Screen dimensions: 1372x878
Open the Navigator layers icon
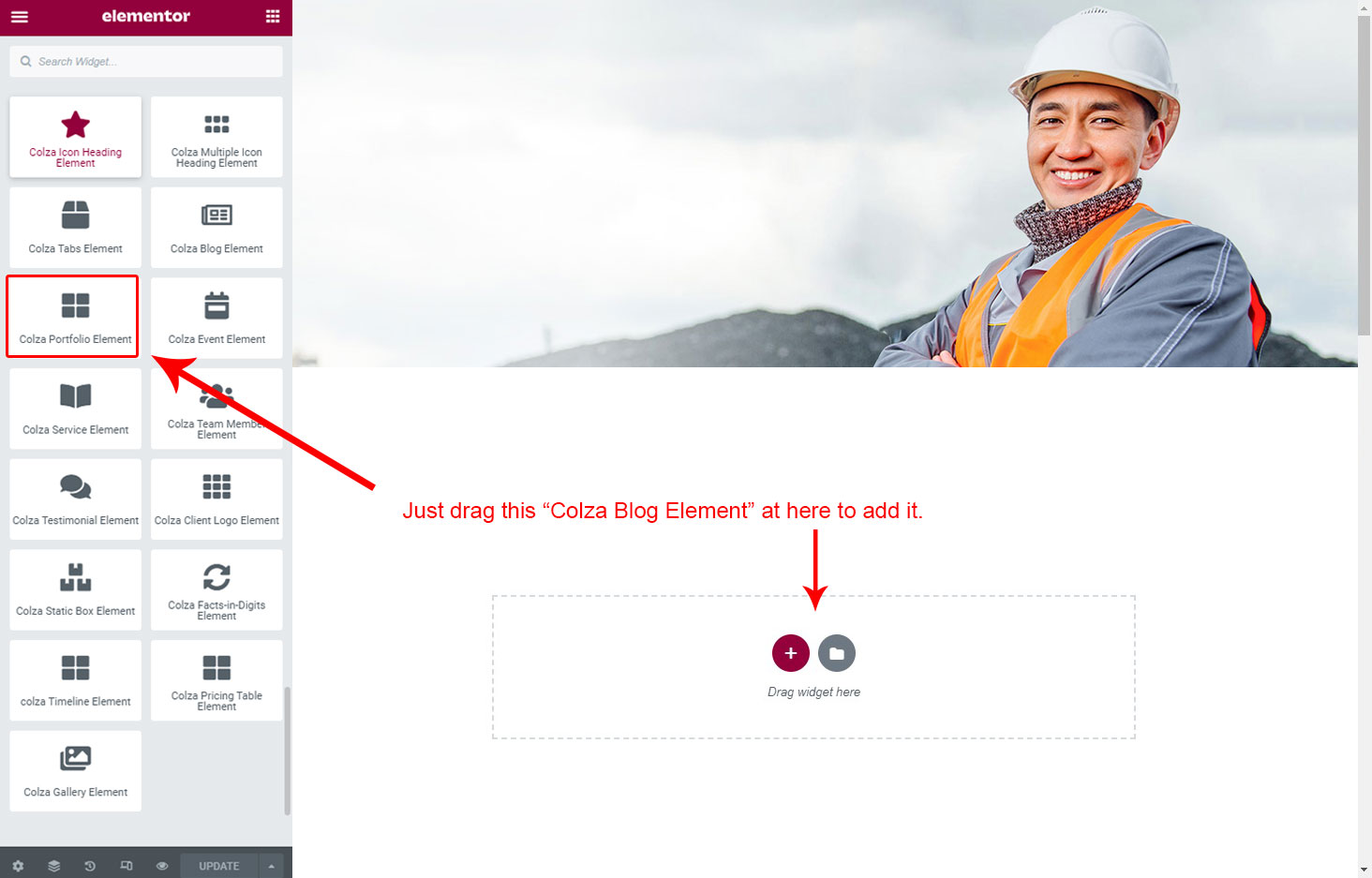tap(54, 866)
